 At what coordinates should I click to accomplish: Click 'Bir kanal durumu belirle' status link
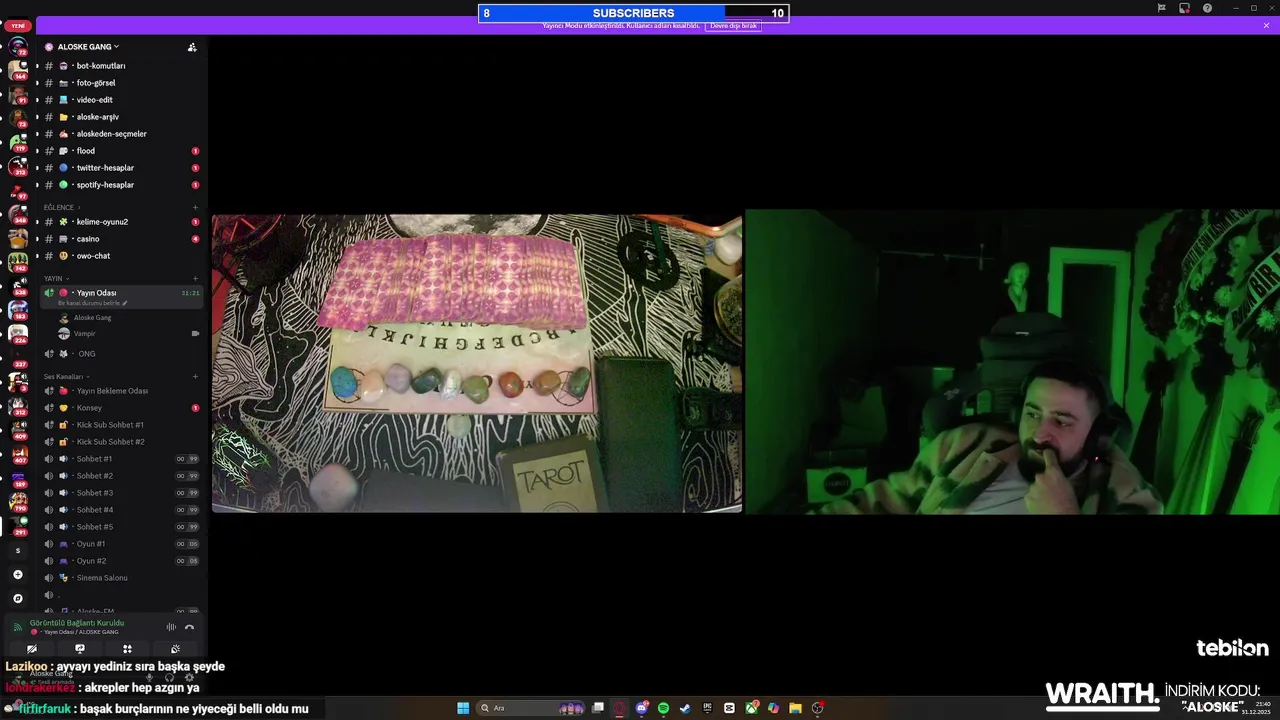tap(93, 303)
